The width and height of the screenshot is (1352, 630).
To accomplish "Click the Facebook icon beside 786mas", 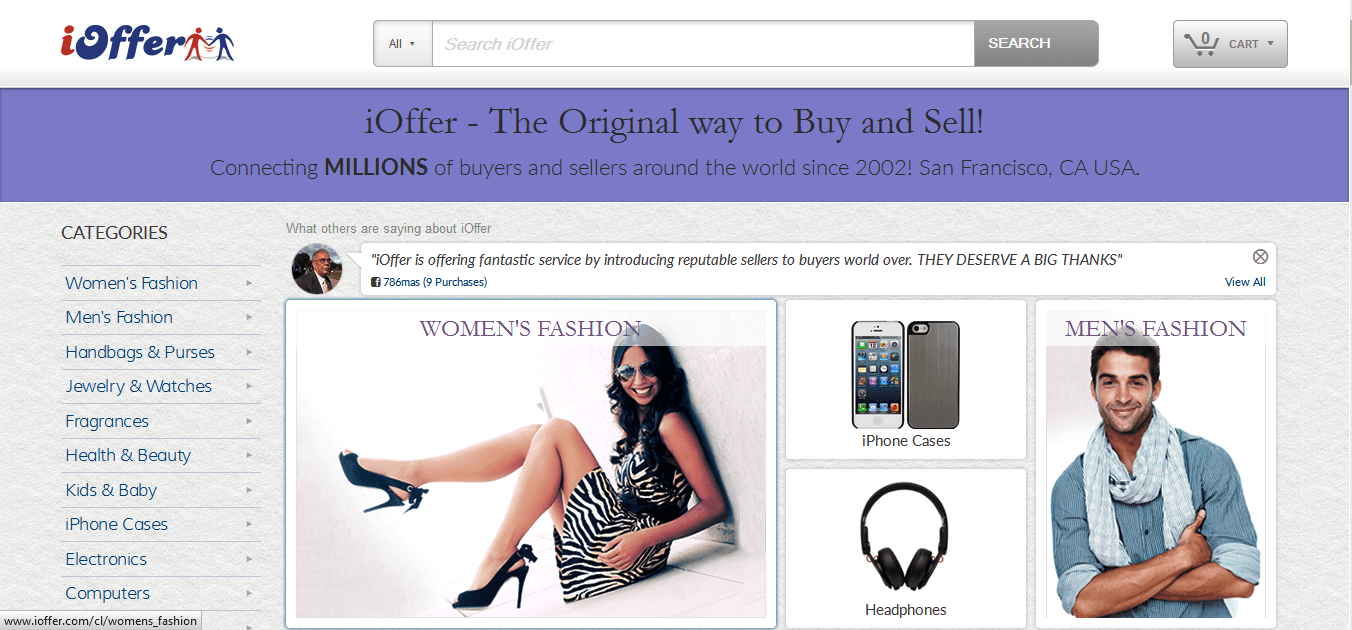I will click(376, 283).
